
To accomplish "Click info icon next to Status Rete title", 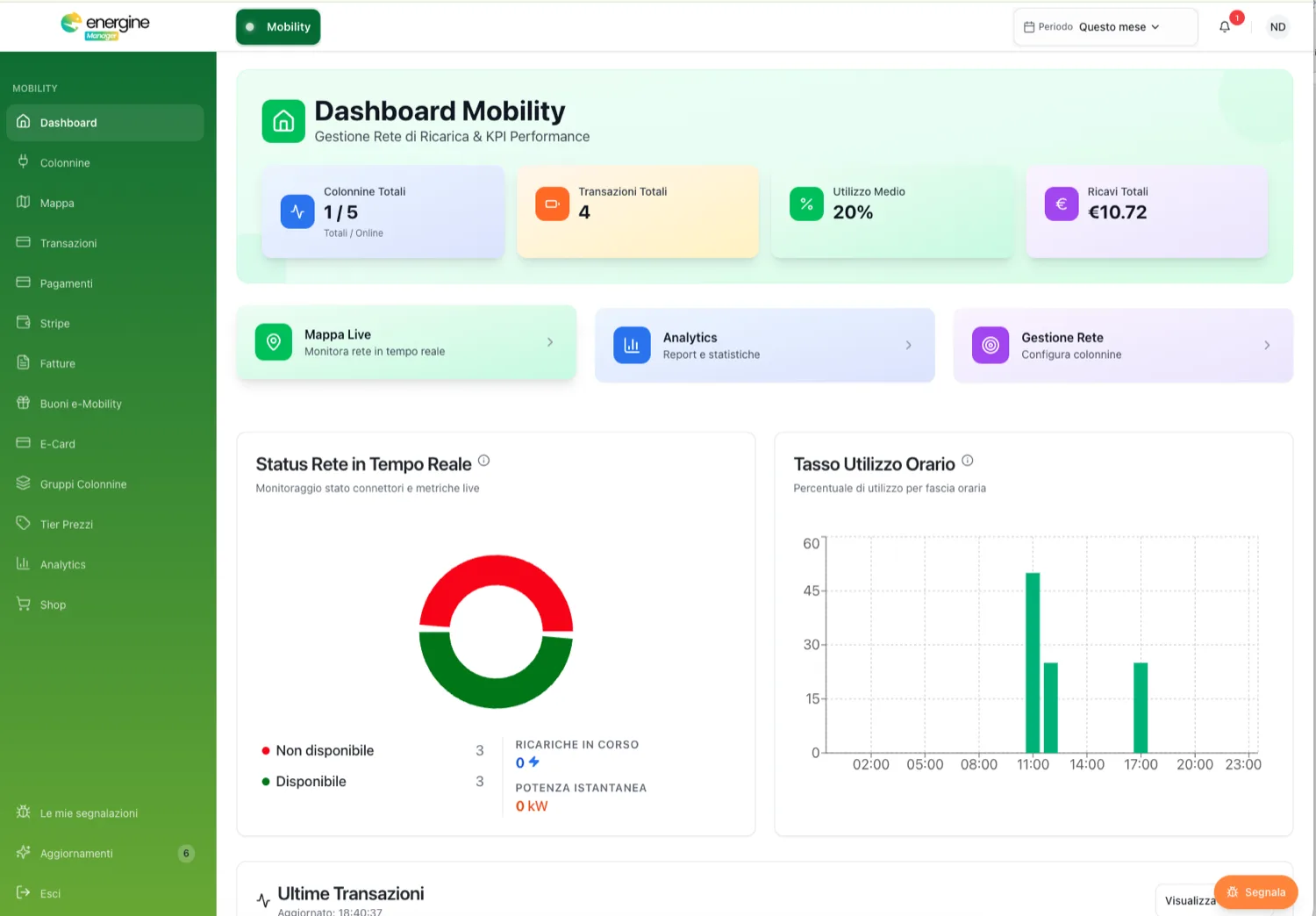I will click(x=483, y=461).
